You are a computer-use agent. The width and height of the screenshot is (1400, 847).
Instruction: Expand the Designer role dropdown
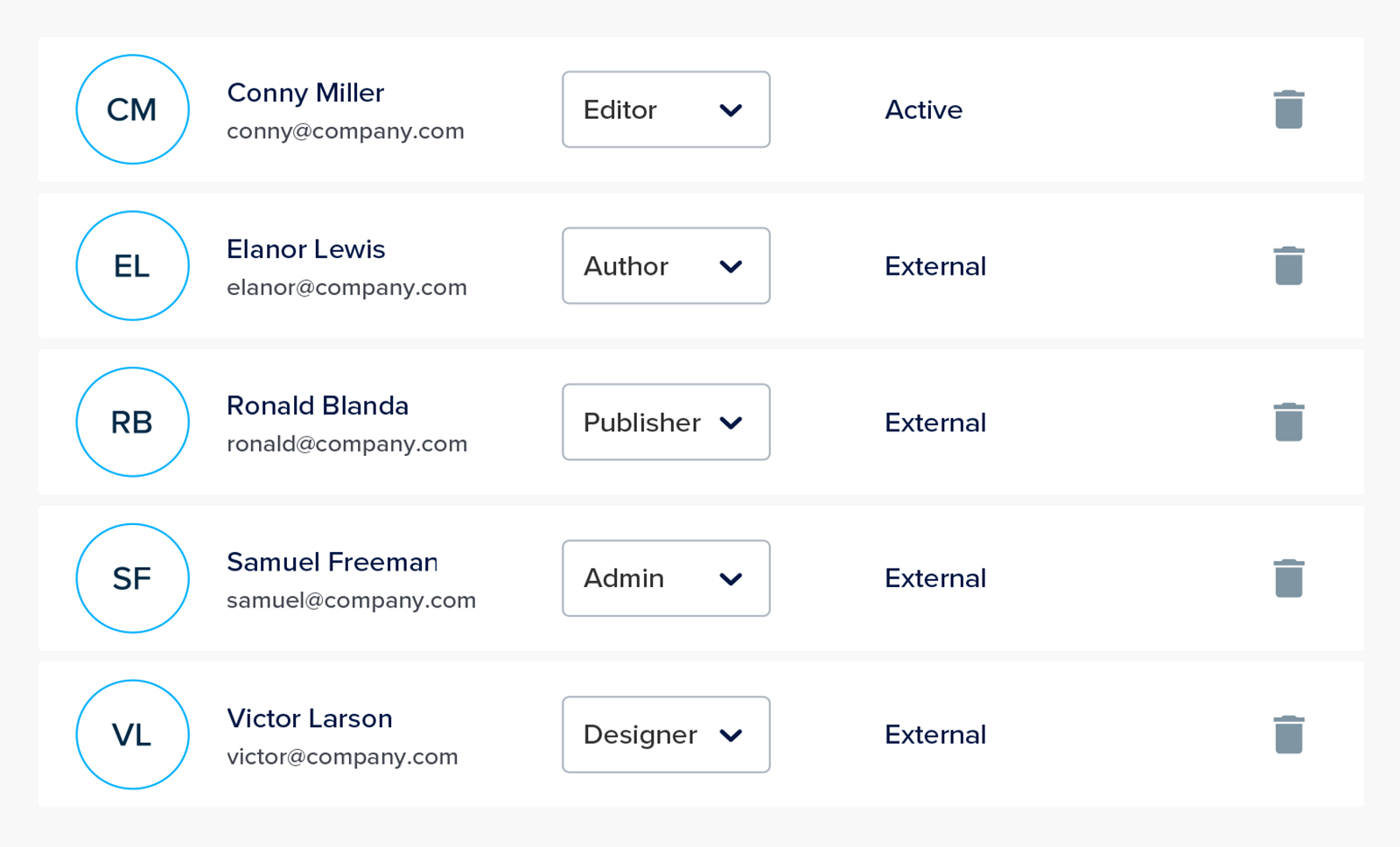[x=666, y=734]
